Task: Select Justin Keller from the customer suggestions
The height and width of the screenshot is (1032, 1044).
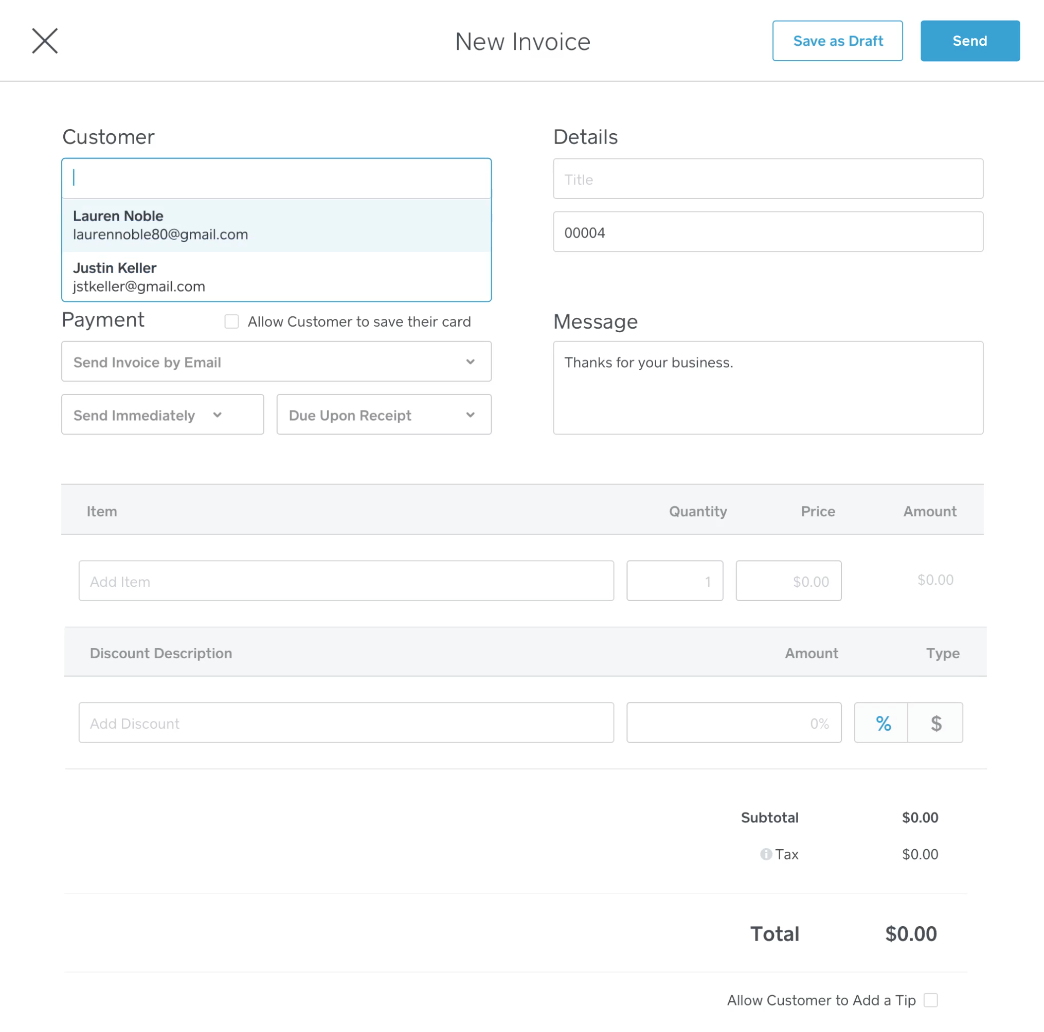Action: click(x=276, y=276)
